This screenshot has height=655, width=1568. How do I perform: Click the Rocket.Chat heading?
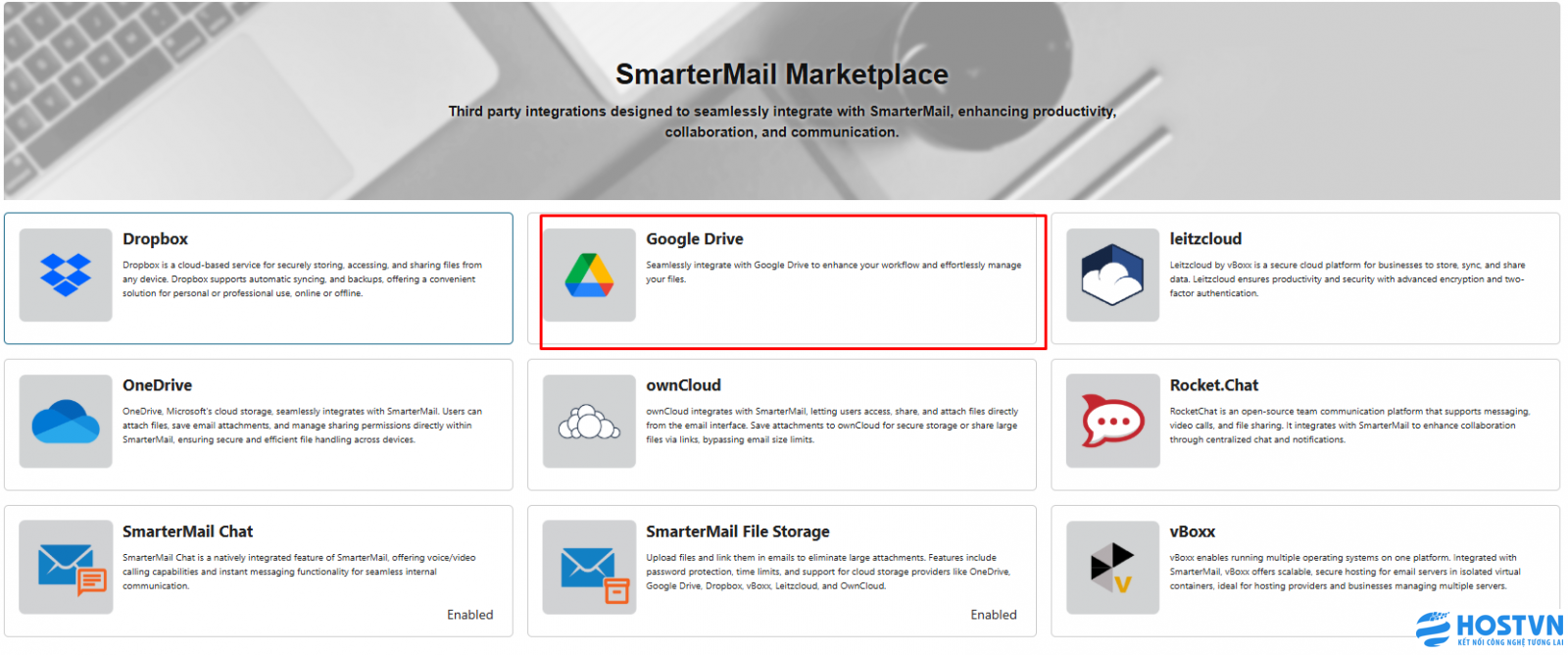pos(1213,385)
